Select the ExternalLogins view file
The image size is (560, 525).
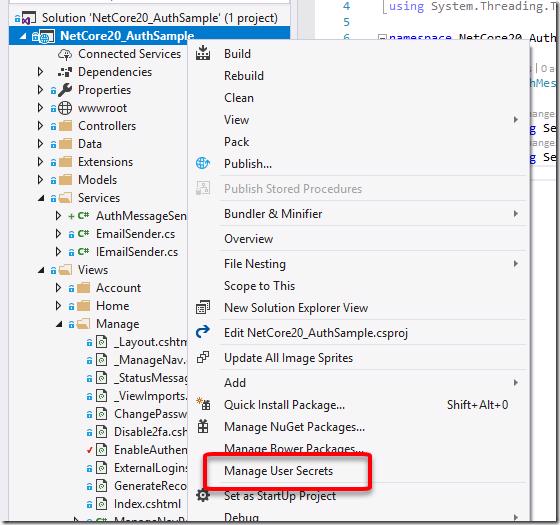click(x=150, y=468)
